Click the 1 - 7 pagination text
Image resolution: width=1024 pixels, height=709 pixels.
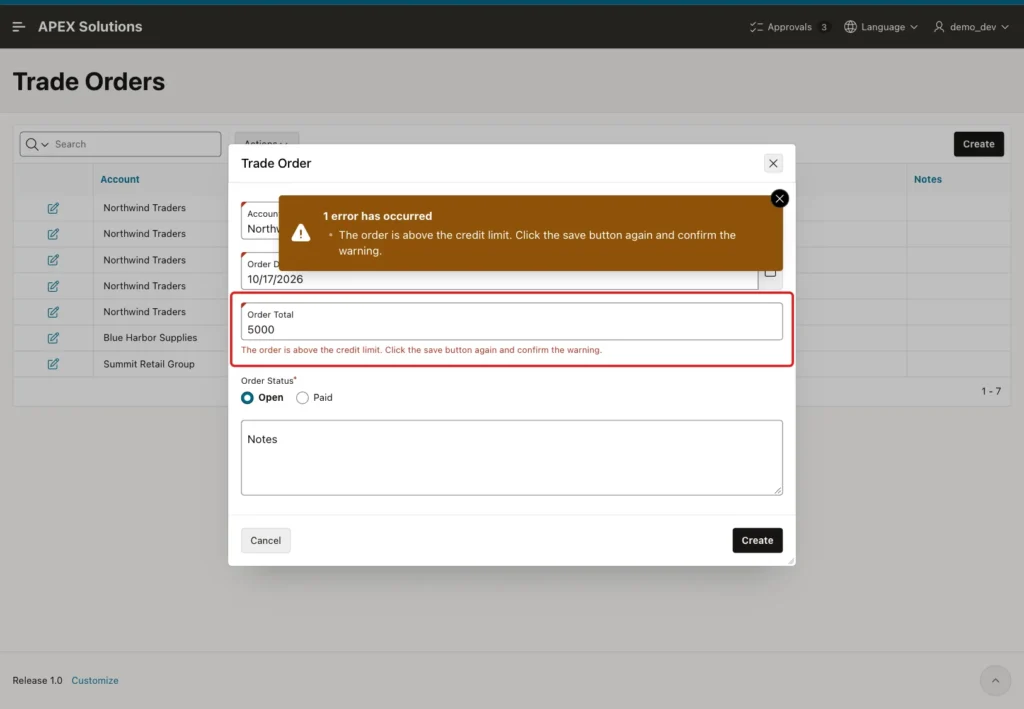point(991,391)
